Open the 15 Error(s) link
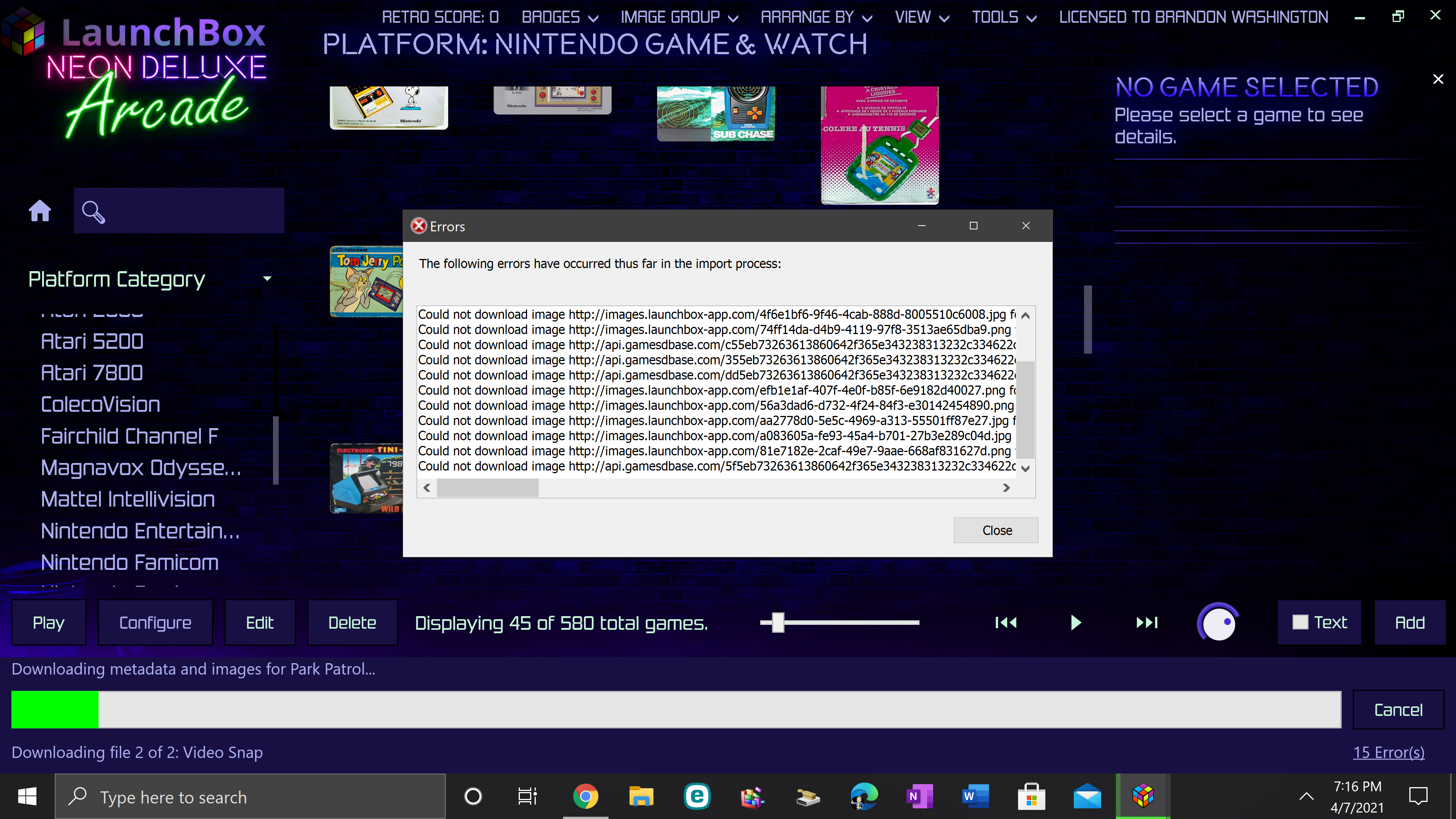The height and width of the screenshot is (819, 1456). point(1389,752)
